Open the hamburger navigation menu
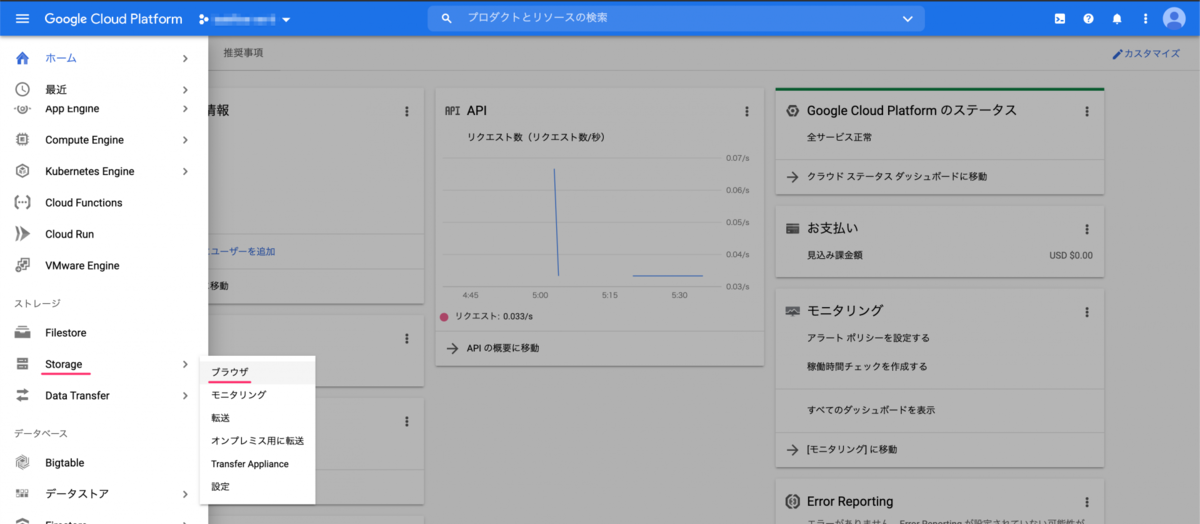 coord(22,19)
